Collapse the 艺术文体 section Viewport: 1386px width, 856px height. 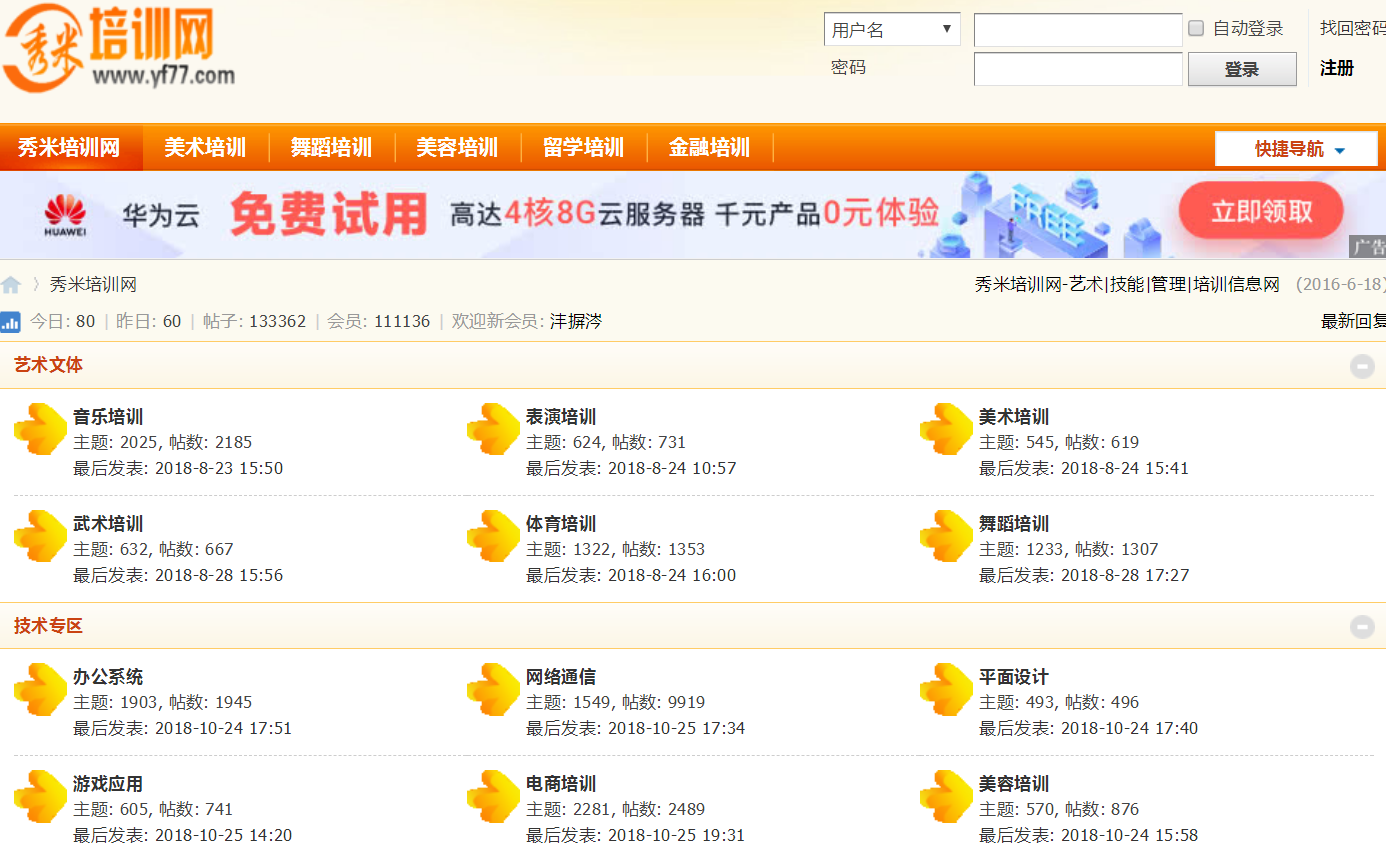(x=1362, y=366)
